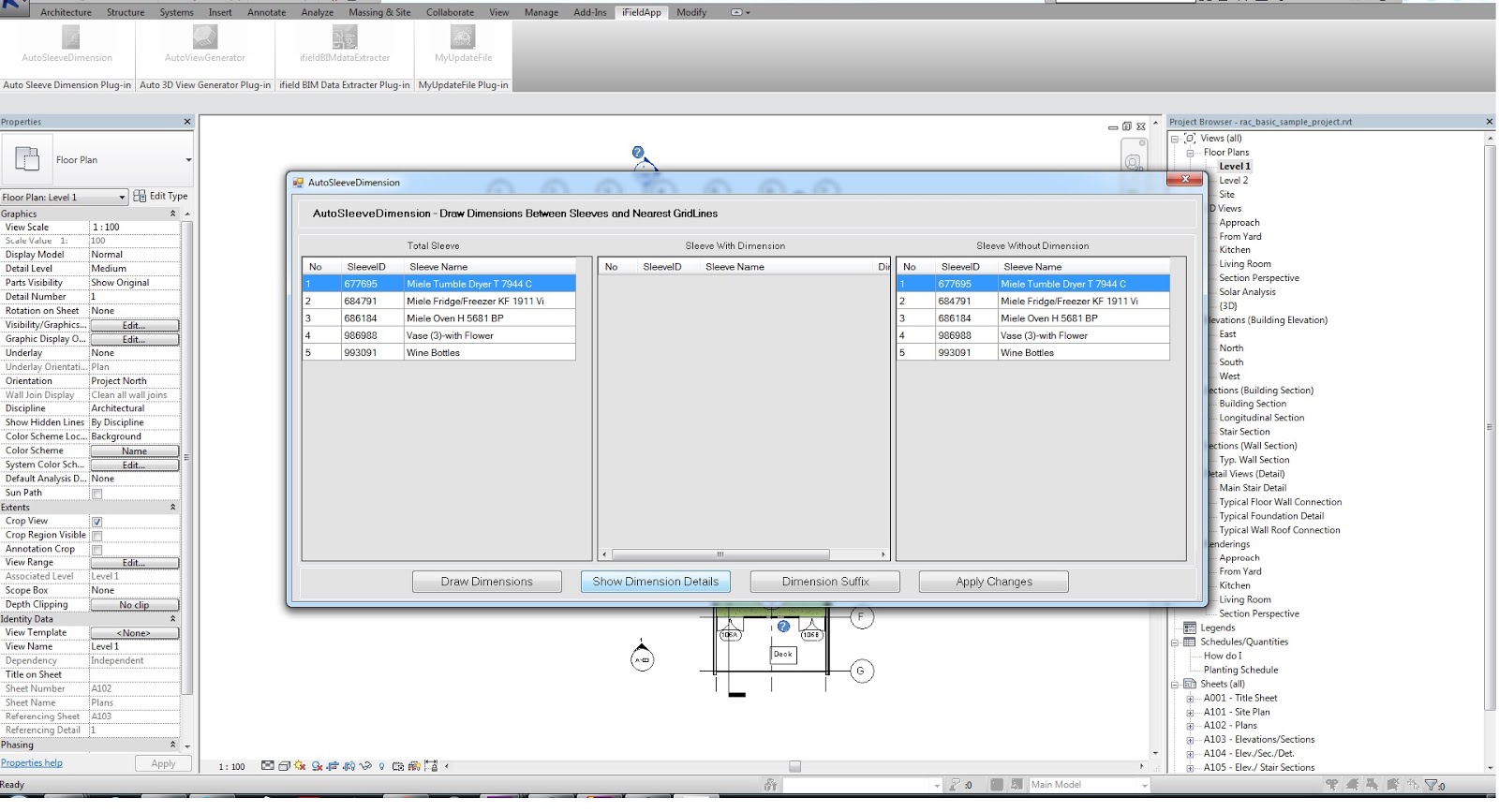Launch the AutoSleeveDimension plug-in icon

coord(70,37)
